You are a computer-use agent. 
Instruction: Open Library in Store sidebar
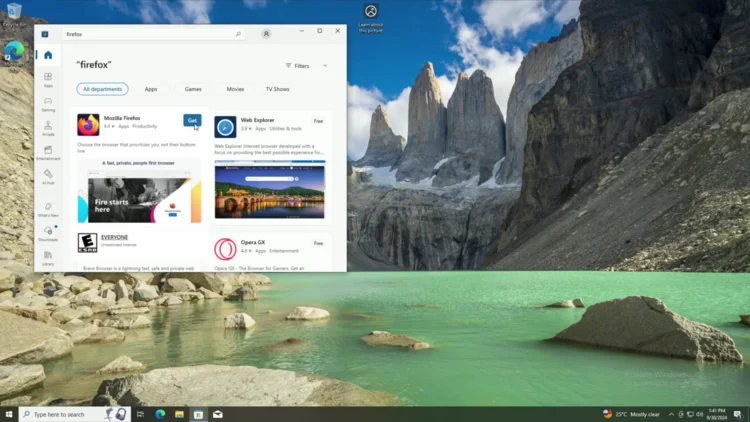point(48,258)
